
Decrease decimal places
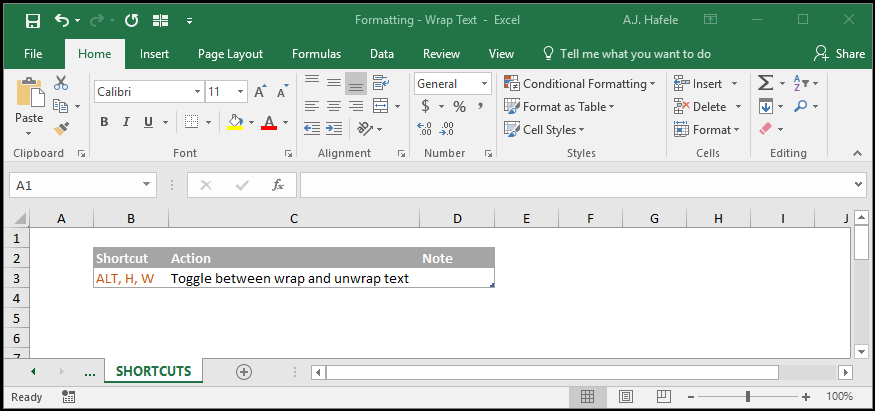tap(446, 129)
